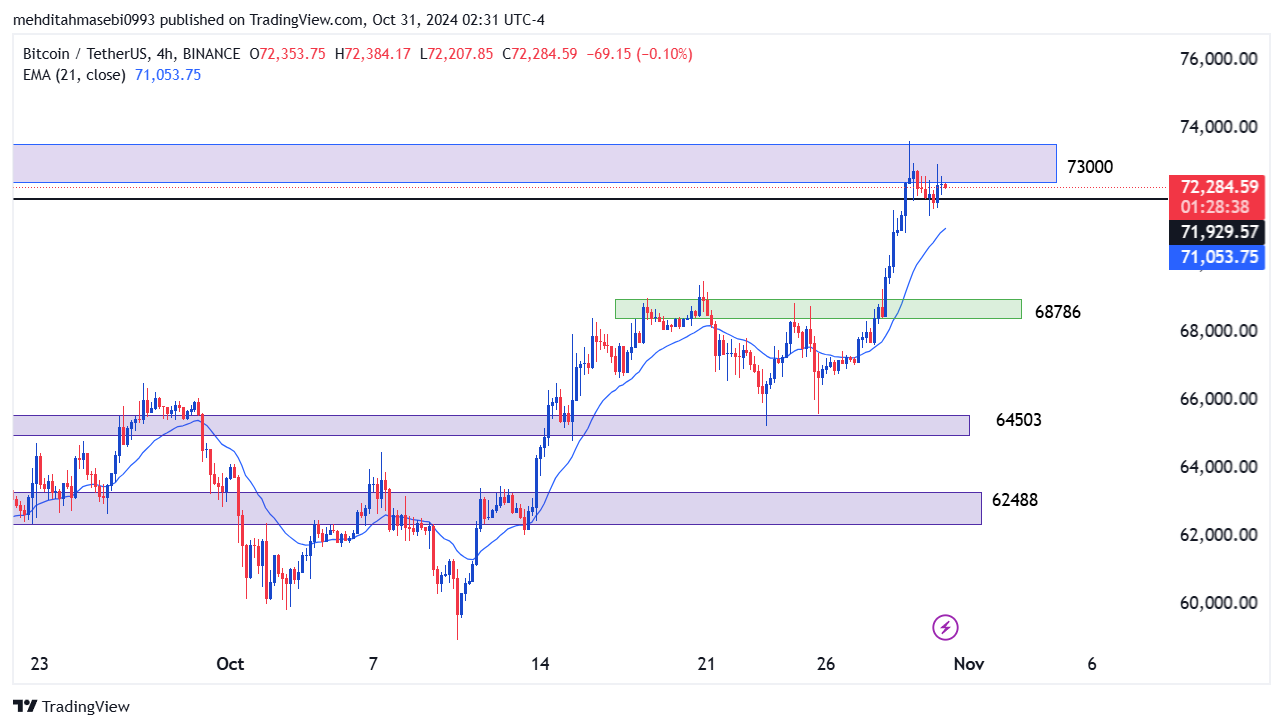The height and width of the screenshot is (728, 1283).
Task: Click the low price value L72,207.85
Action: [x=456, y=54]
